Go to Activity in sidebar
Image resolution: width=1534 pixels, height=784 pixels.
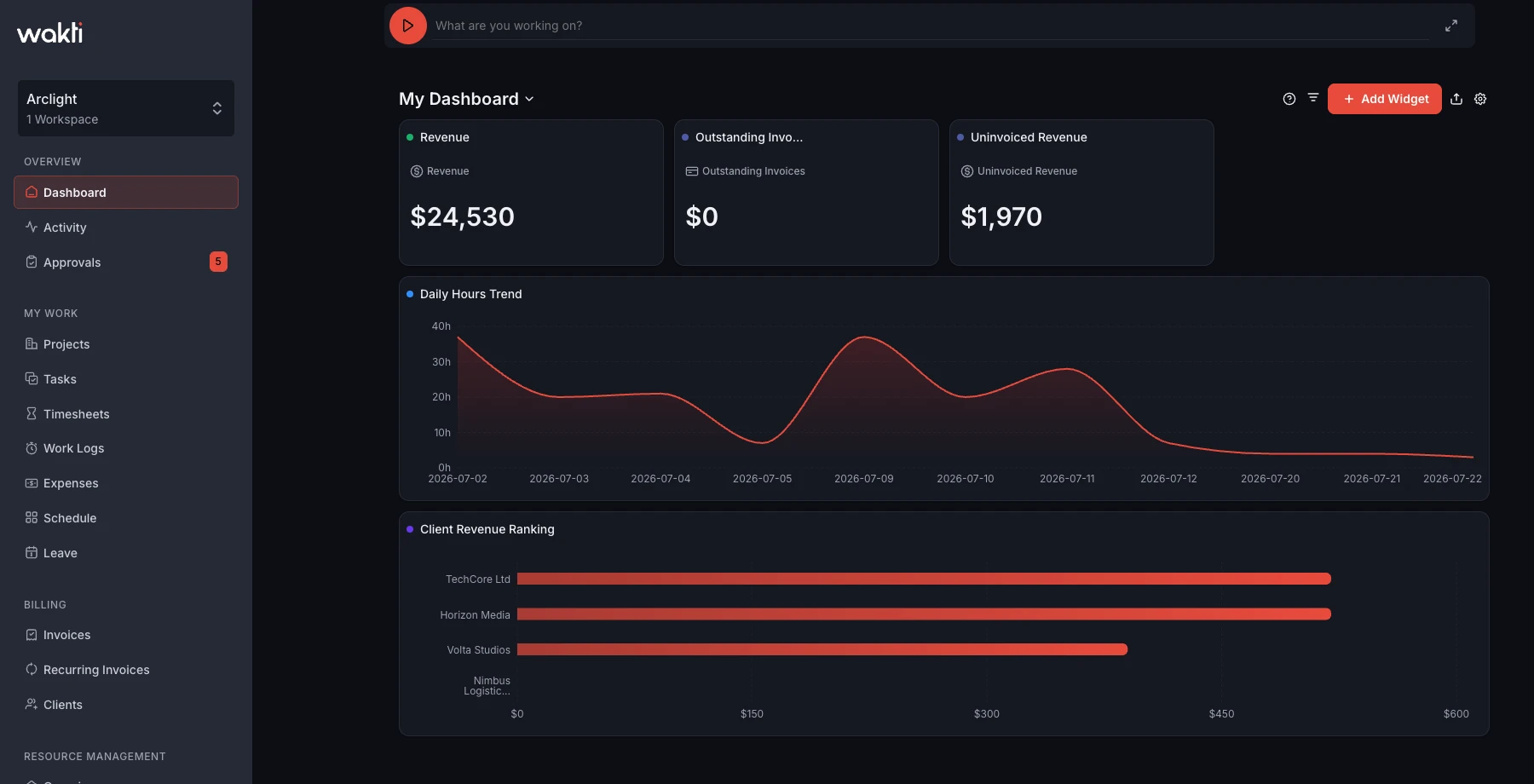point(126,228)
